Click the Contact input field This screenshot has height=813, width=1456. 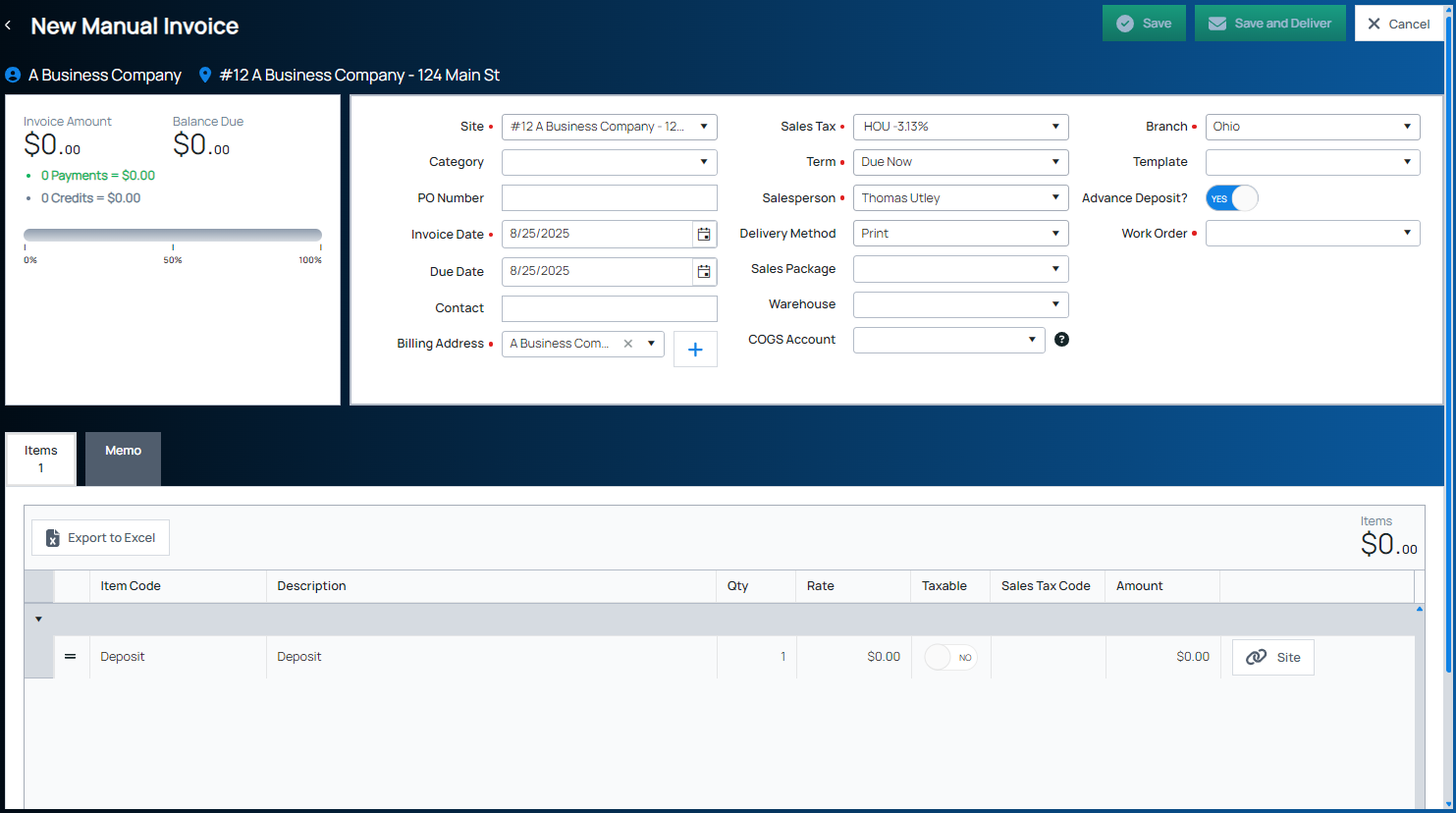[x=610, y=308]
